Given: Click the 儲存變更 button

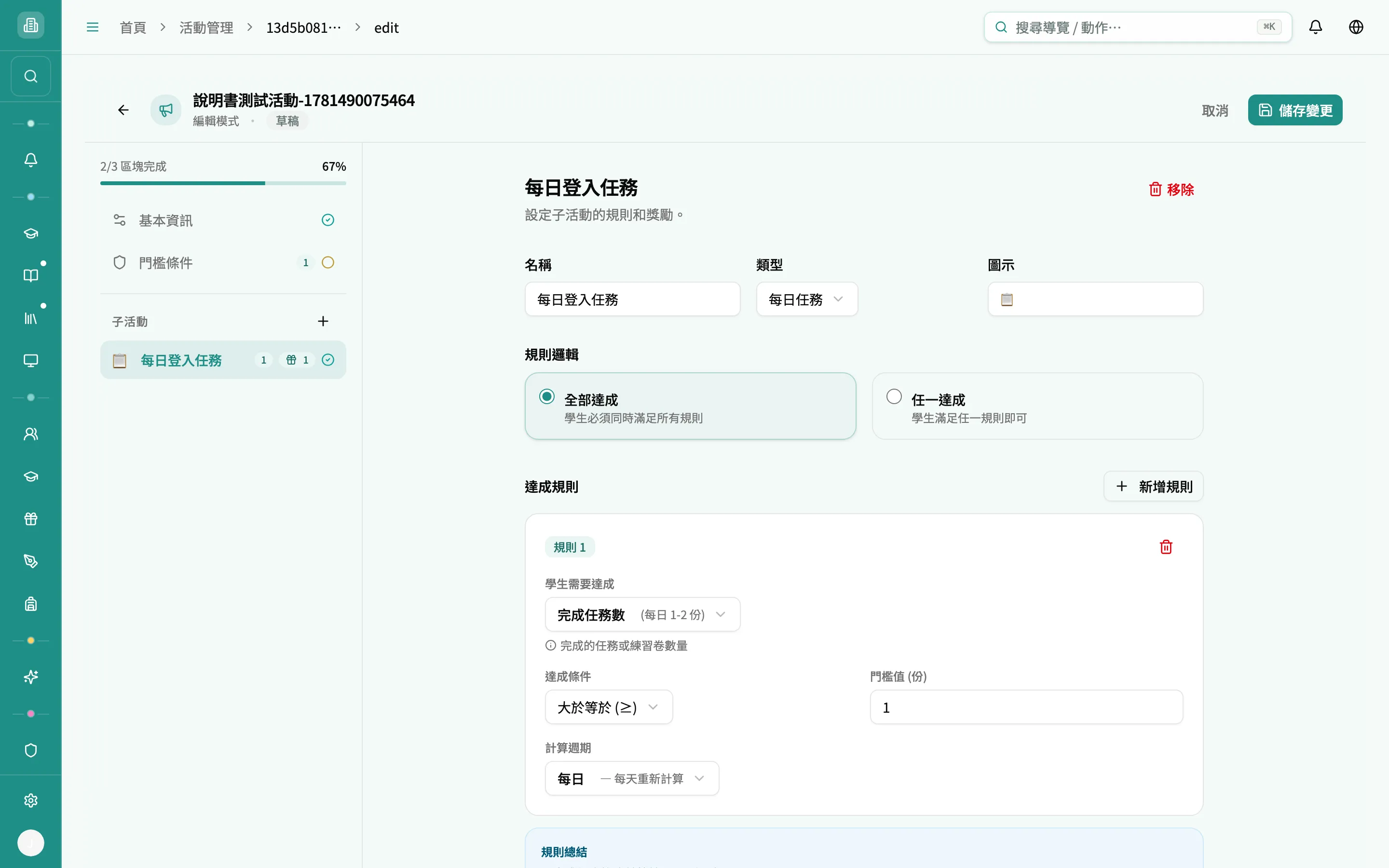Looking at the screenshot, I should [1295, 110].
